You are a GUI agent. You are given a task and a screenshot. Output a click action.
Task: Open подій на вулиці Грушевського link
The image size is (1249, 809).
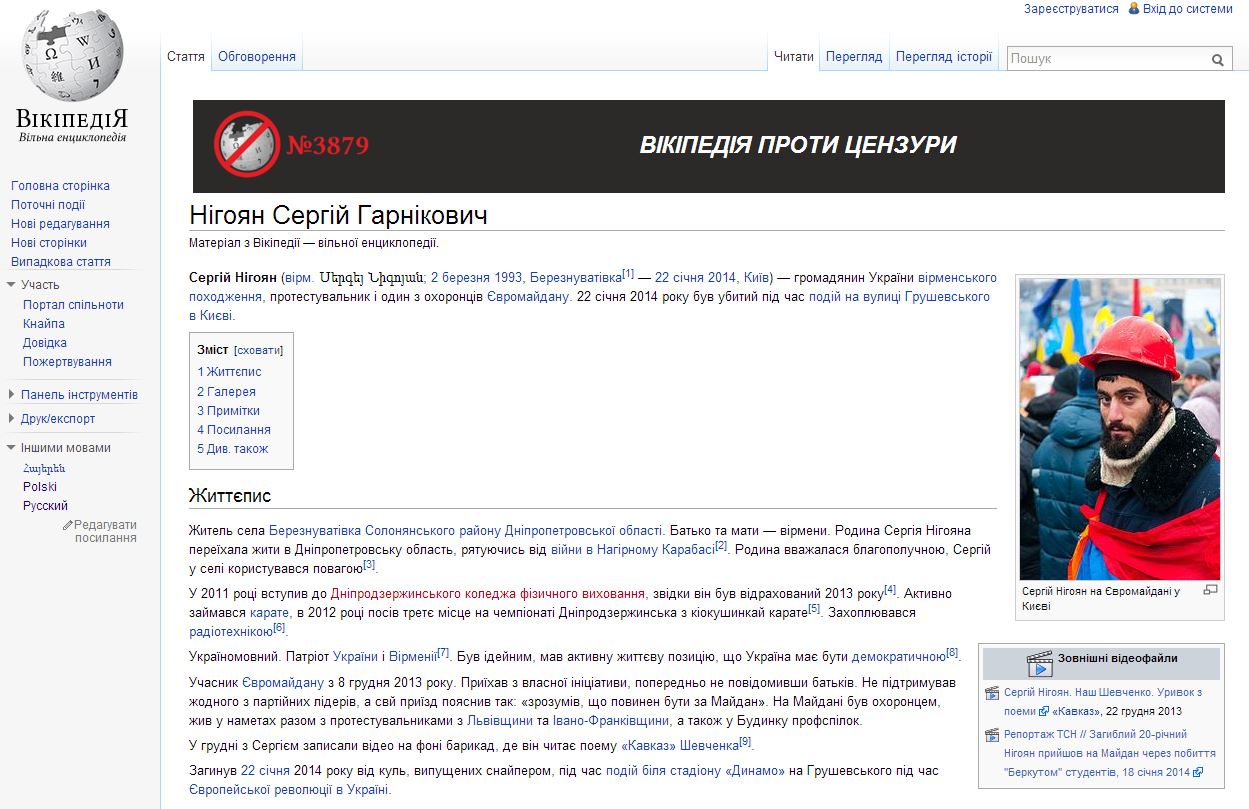(x=900, y=297)
